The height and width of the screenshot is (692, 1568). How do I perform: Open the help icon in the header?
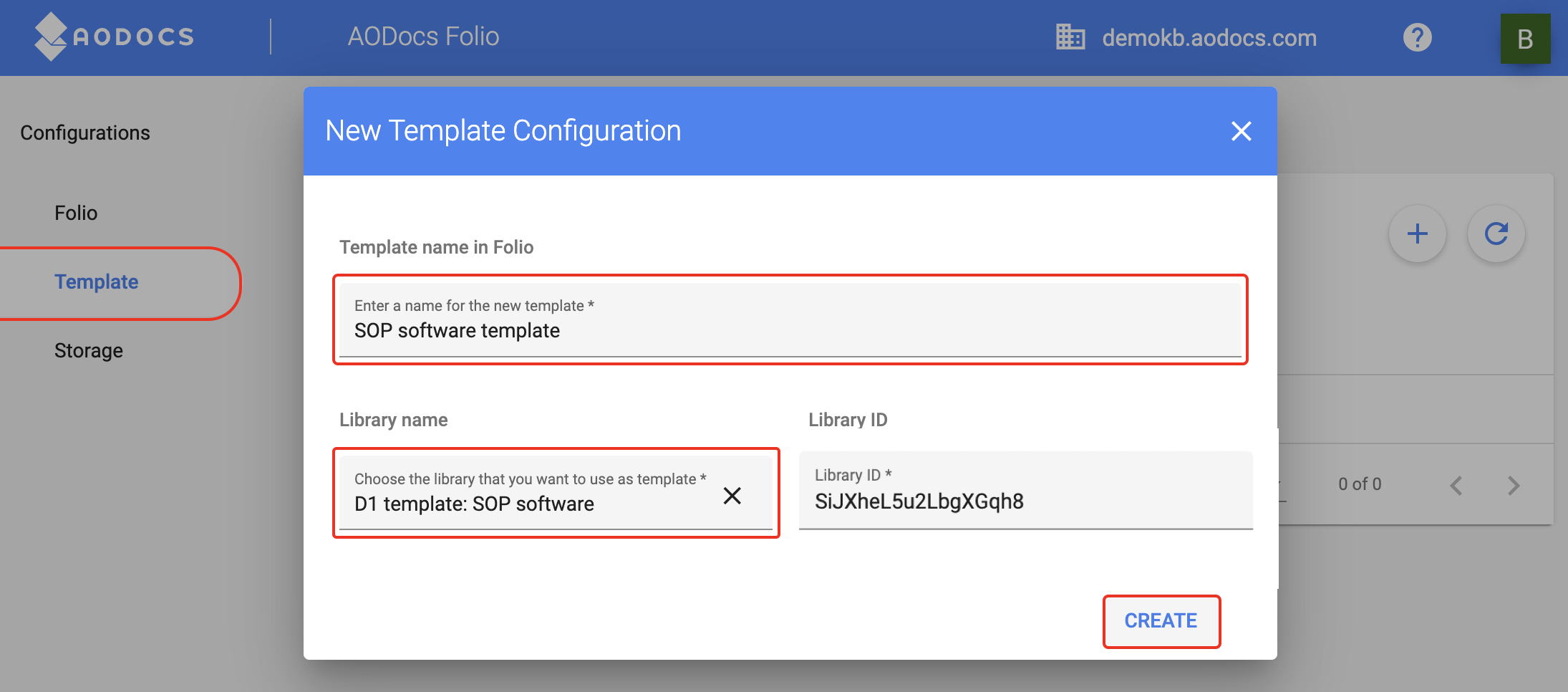[x=1417, y=38]
